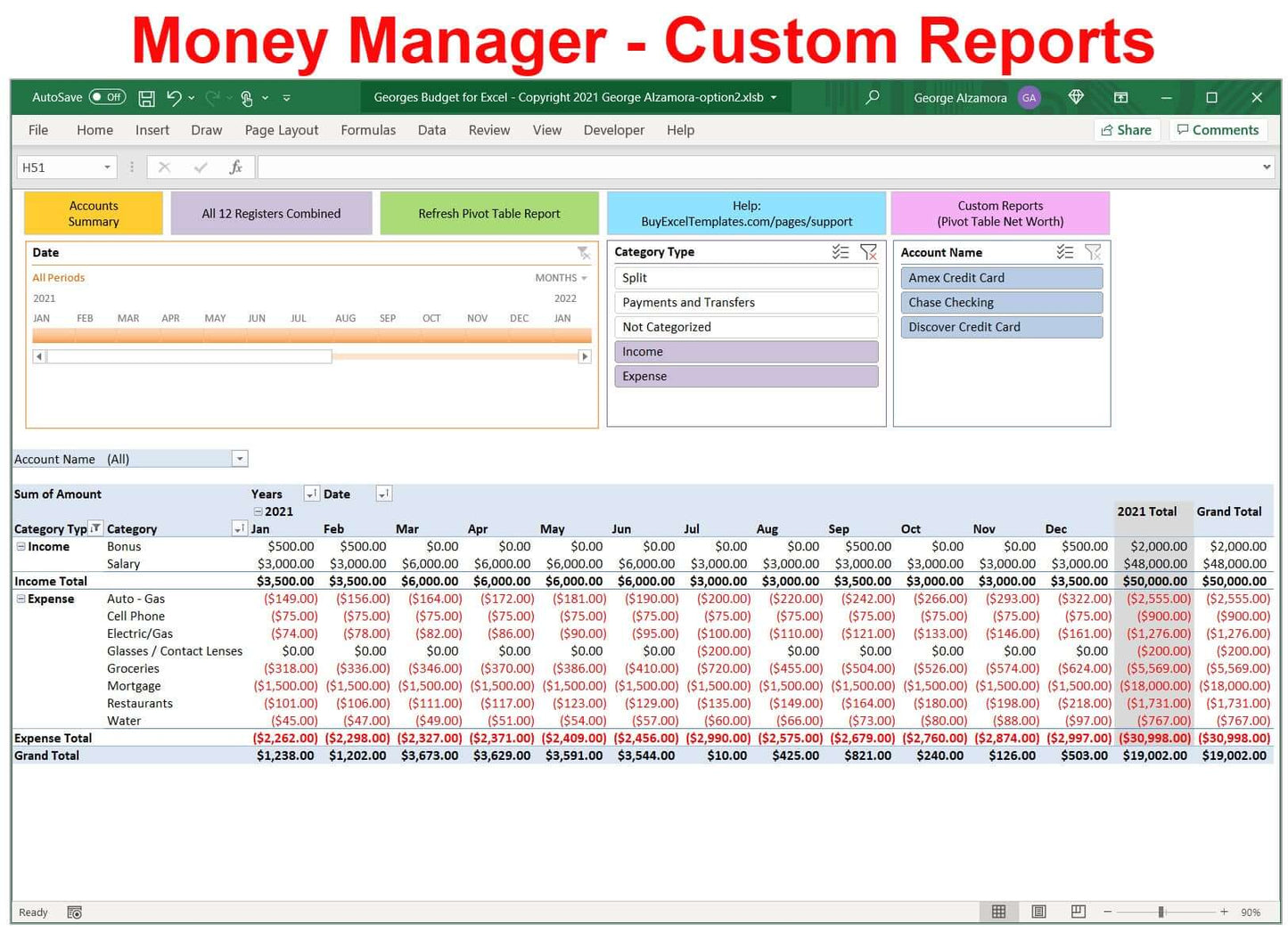Click the zoom slider handle in status bar
The width and height of the screenshot is (1288, 931).
(x=1161, y=911)
